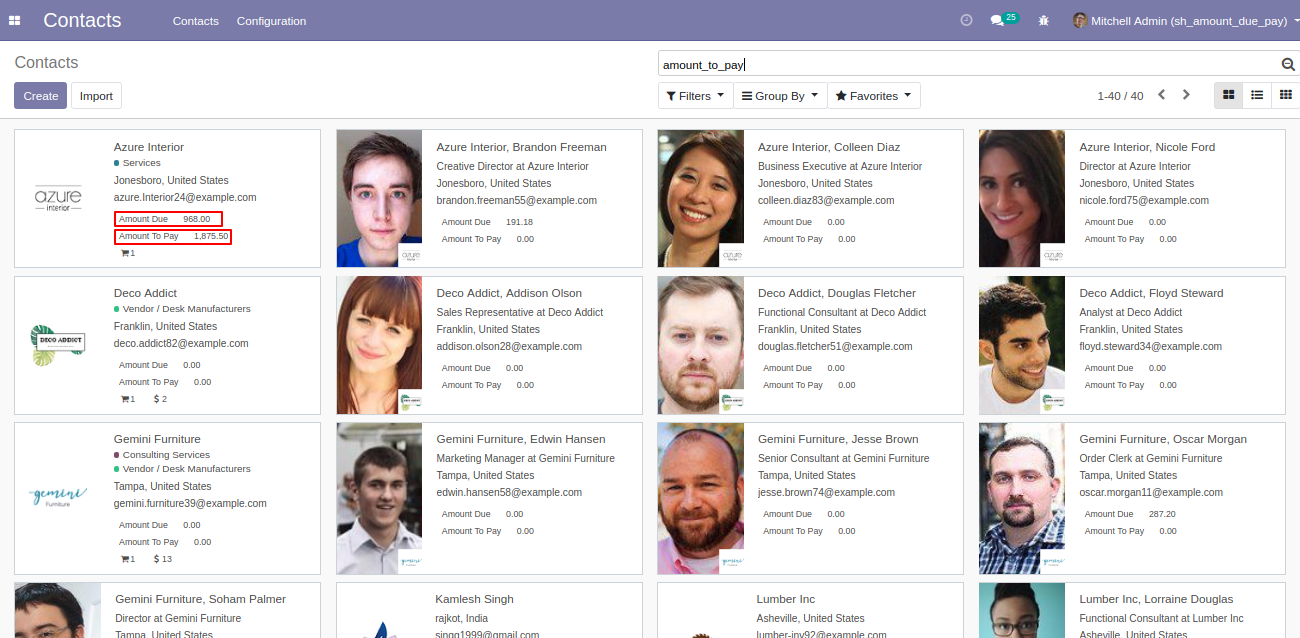Click the Import button
Image resolution: width=1300 pixels, height=638 pixels.
tap(96, 96)
